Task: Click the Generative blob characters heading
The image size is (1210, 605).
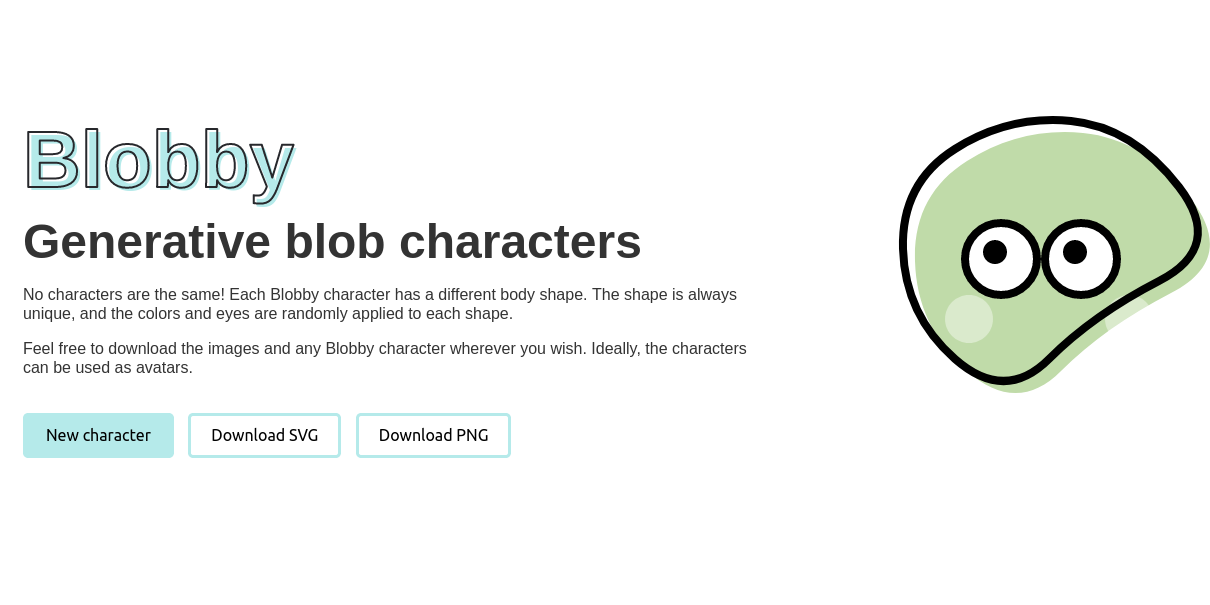Action: 332,241
